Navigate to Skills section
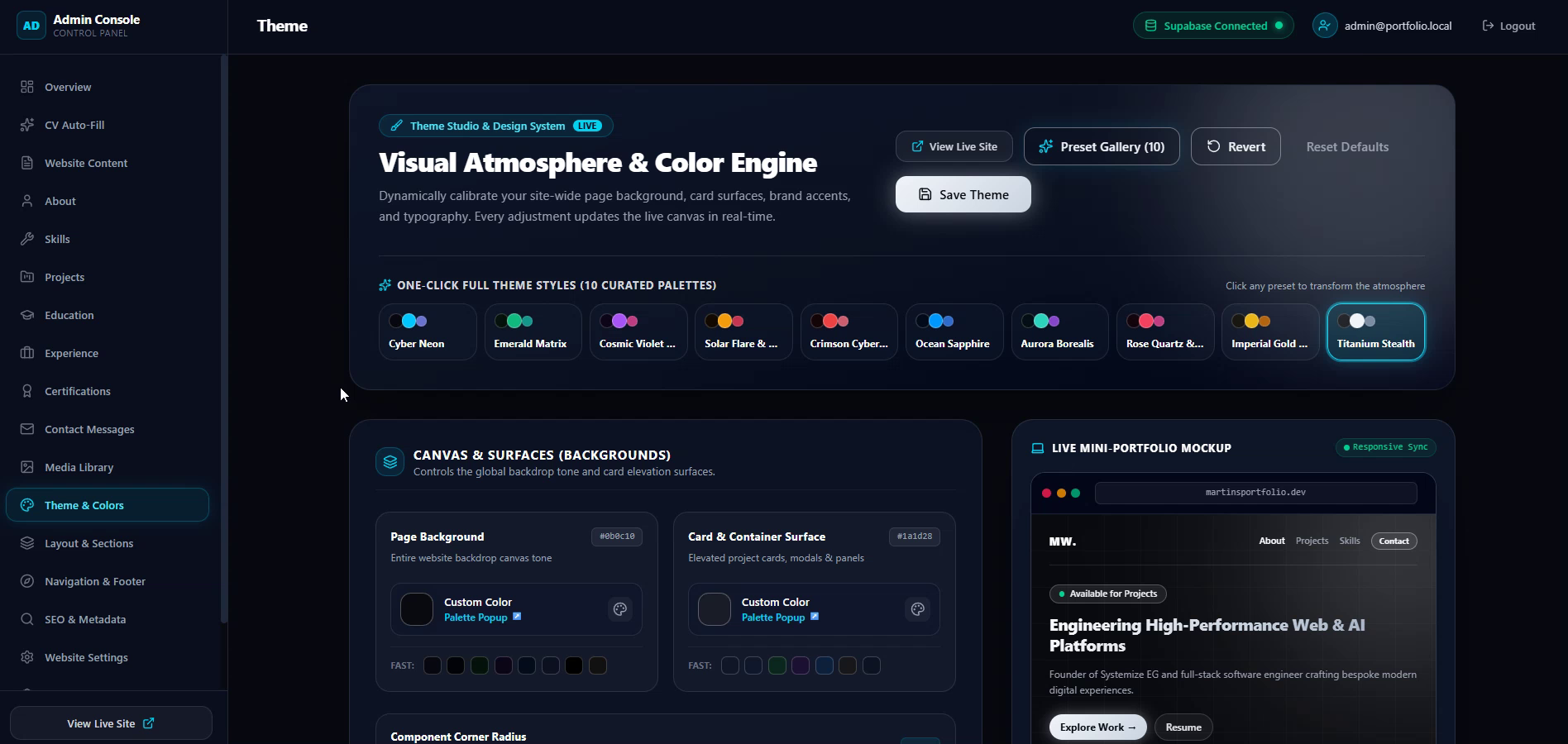The image size is (1568, 744). click(108, 239)
